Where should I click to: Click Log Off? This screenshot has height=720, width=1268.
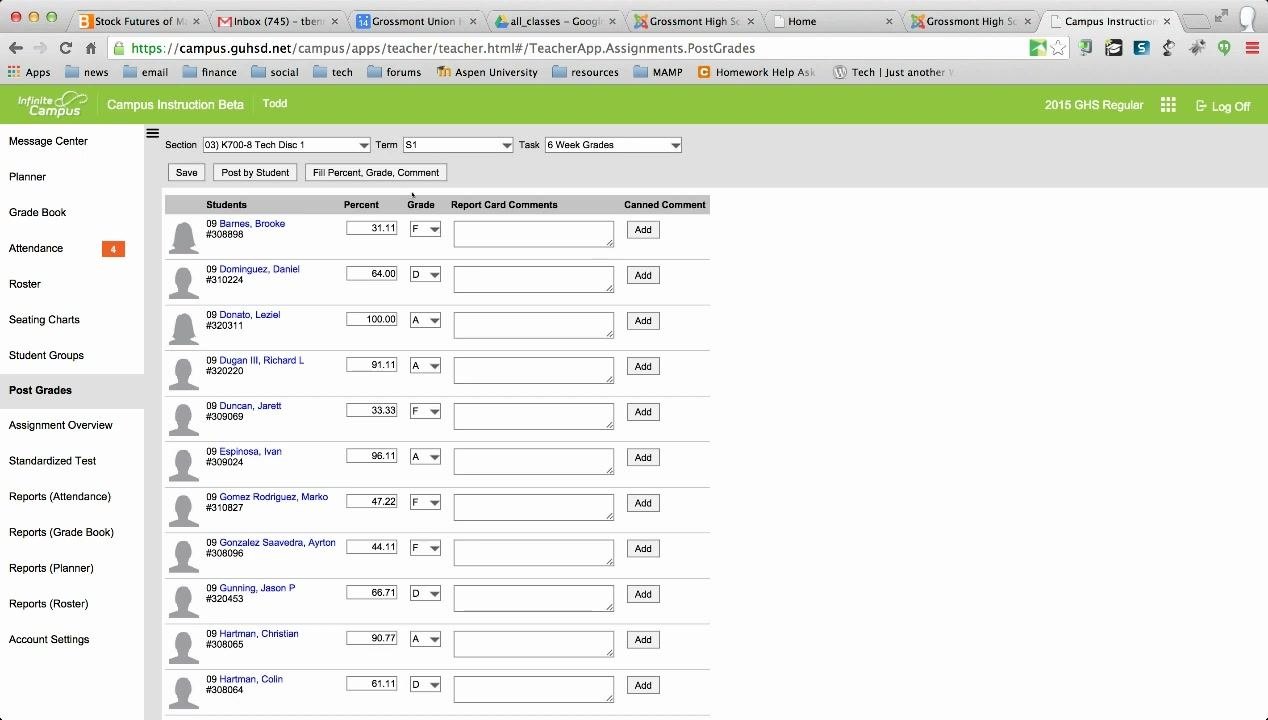tap(1223, 106)
